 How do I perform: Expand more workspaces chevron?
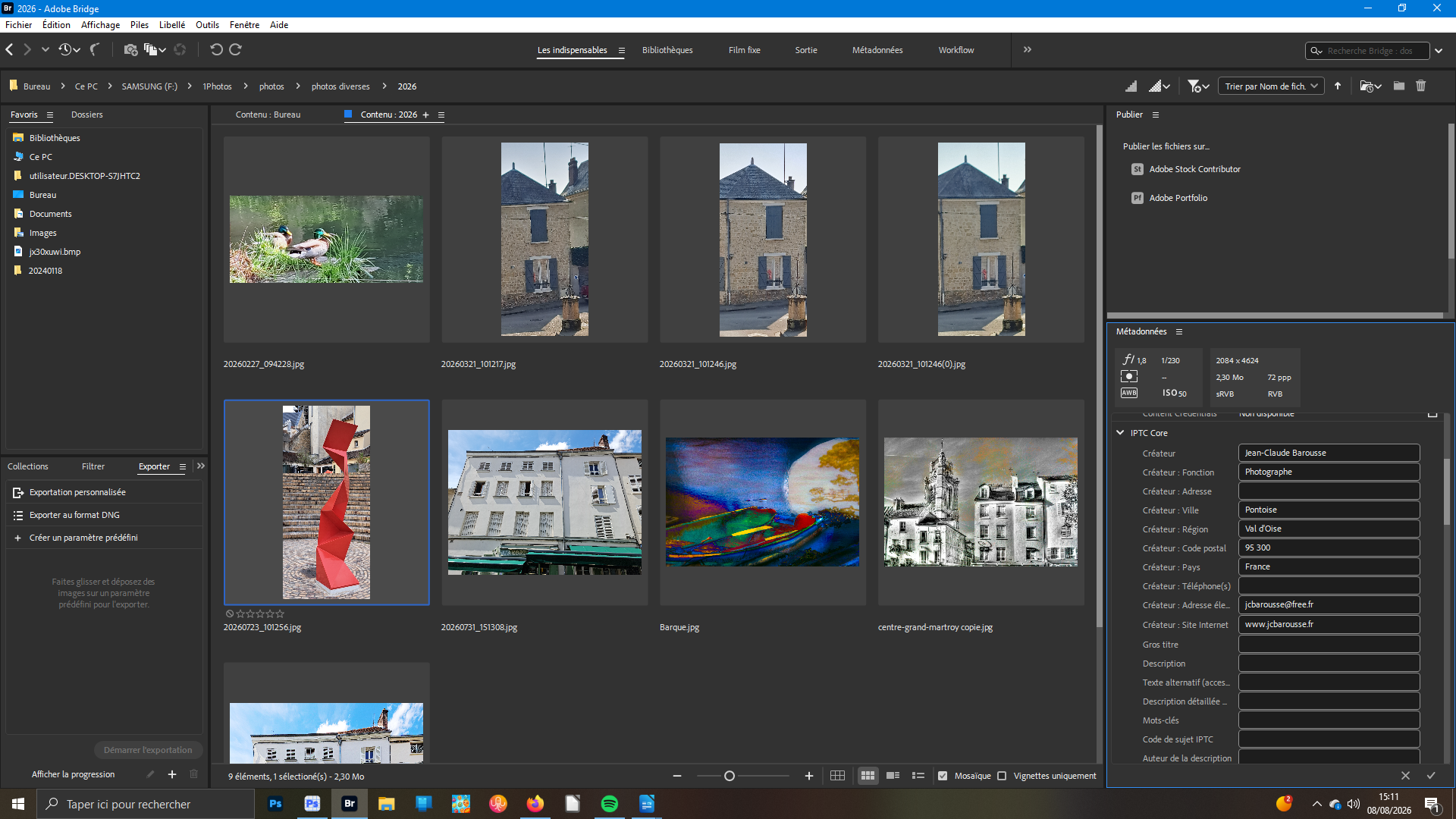[1028, 50]
